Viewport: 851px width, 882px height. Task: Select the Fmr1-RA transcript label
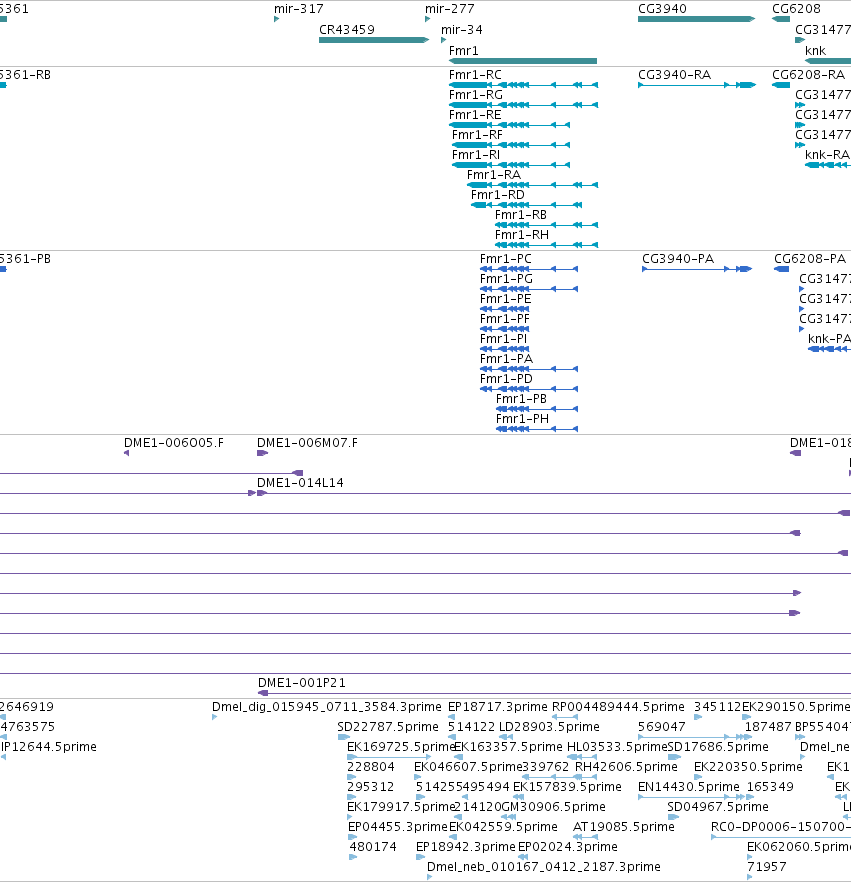coord(493,175)
